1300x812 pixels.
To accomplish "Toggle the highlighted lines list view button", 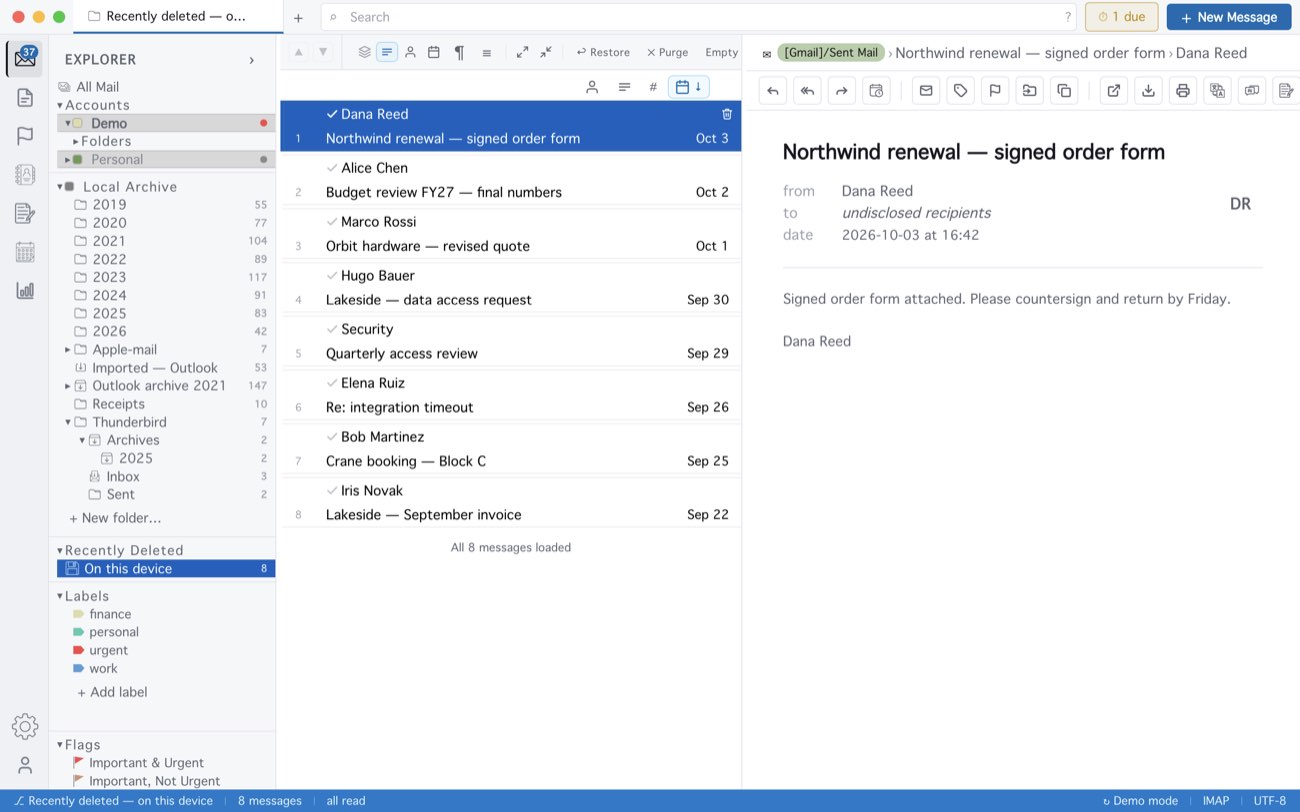I will click(387, 52).
